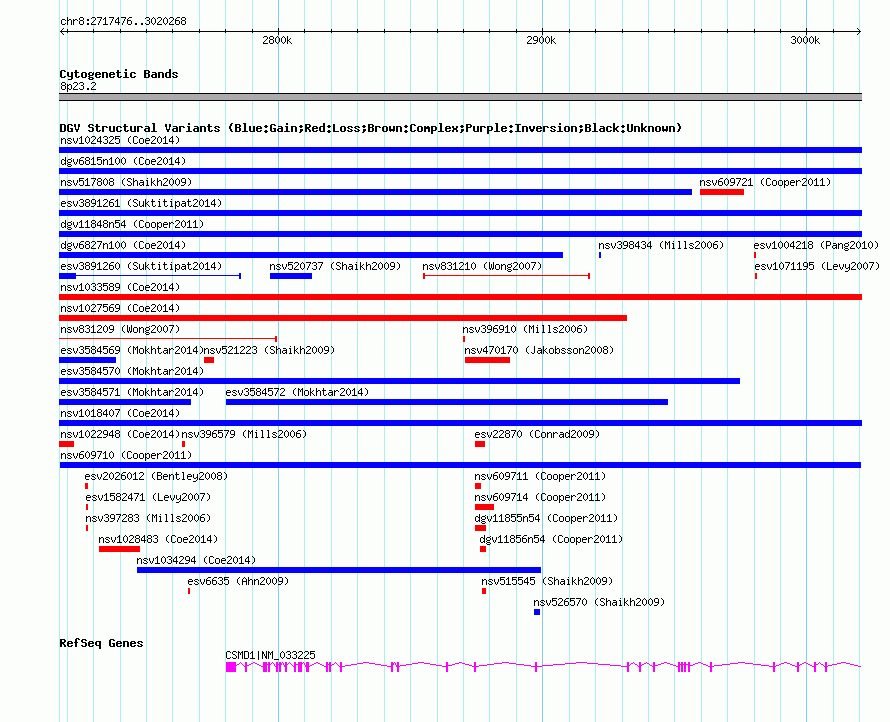890x722 pixels.
Task: Click the nsv831209 (Wong2007) label
Action: [x=120, y=329]
